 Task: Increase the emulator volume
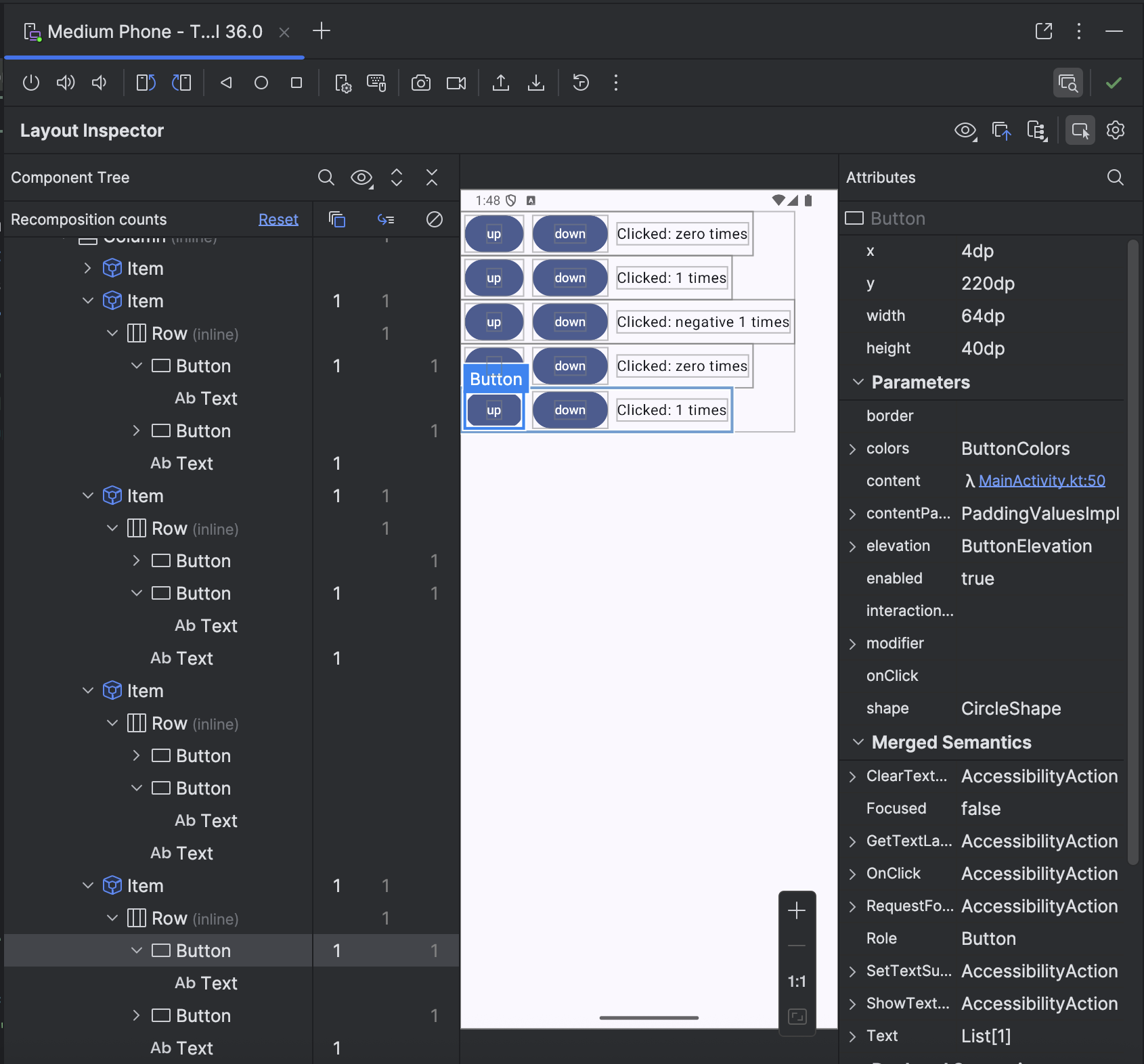65,83
